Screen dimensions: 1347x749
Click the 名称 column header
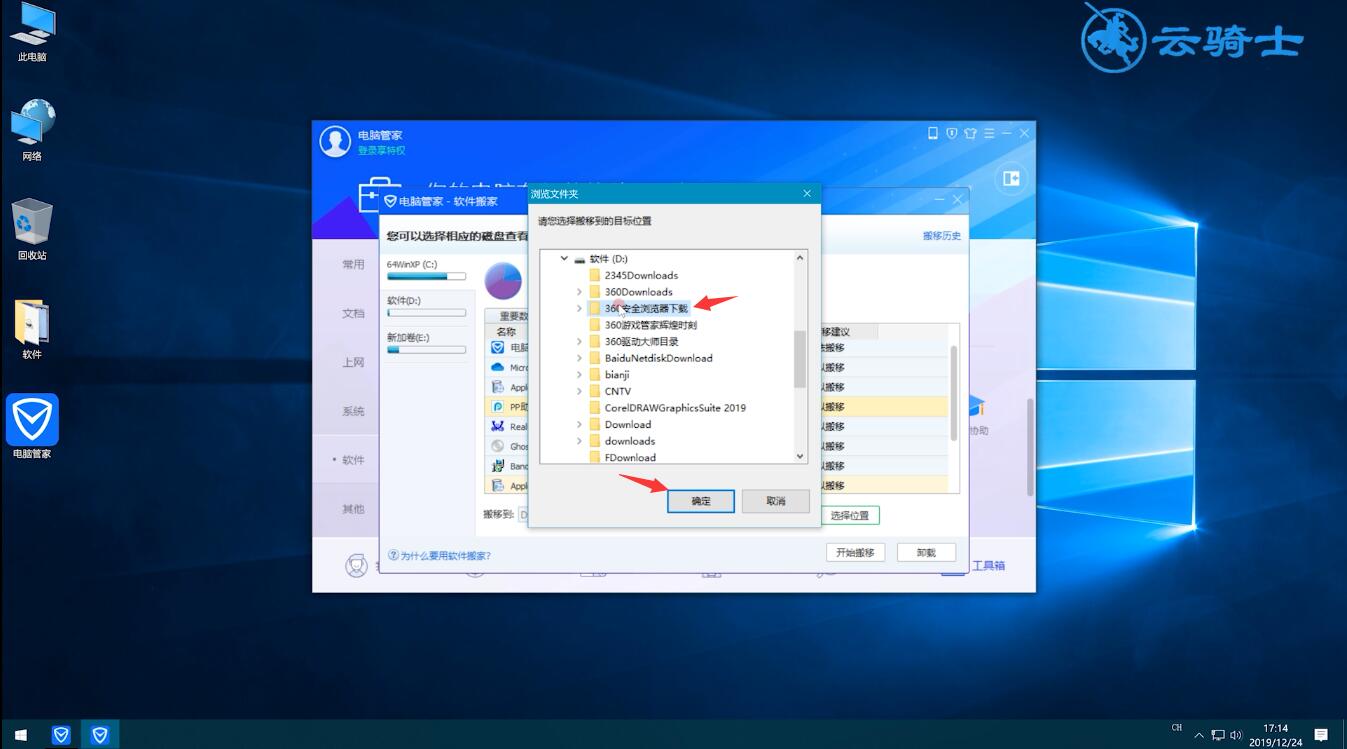click(x=506, y=331)
